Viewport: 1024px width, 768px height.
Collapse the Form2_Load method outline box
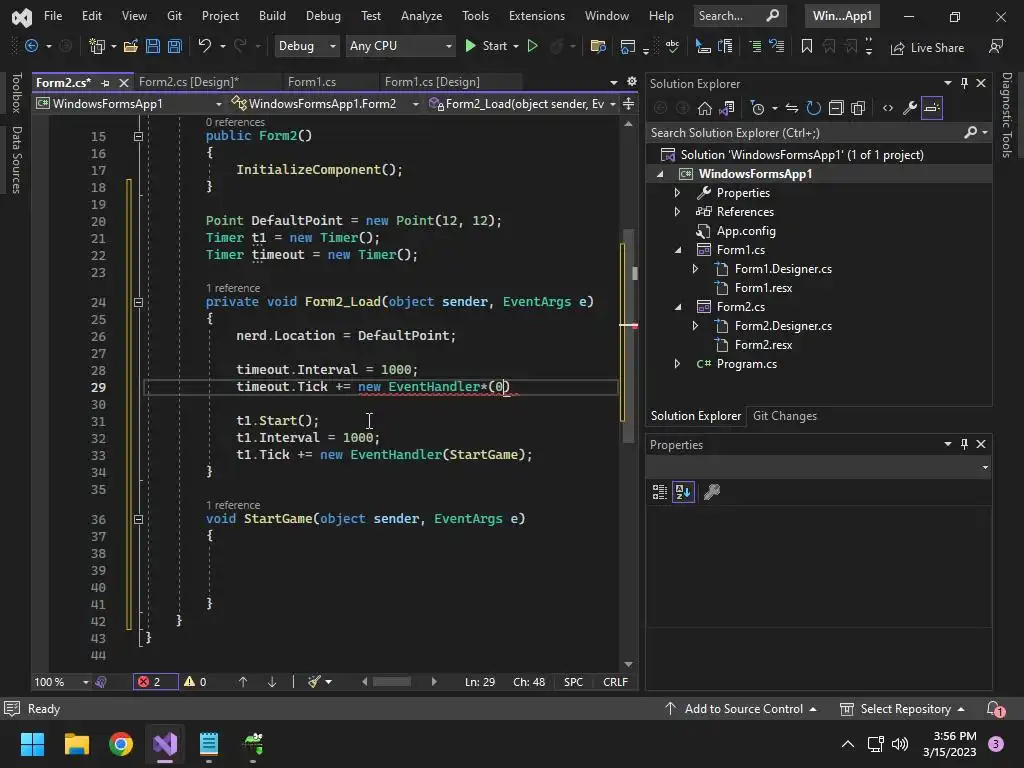[138, 302]
